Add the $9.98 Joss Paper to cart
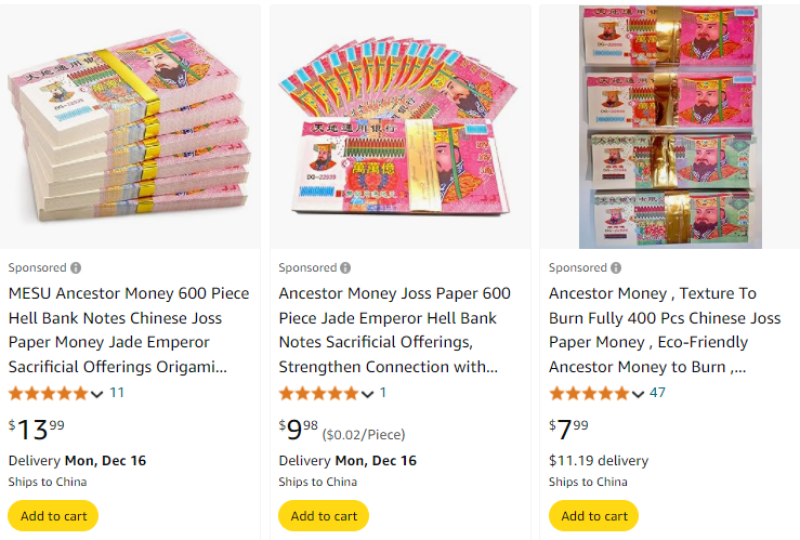800x540 pixels. [x=323, y=516]
